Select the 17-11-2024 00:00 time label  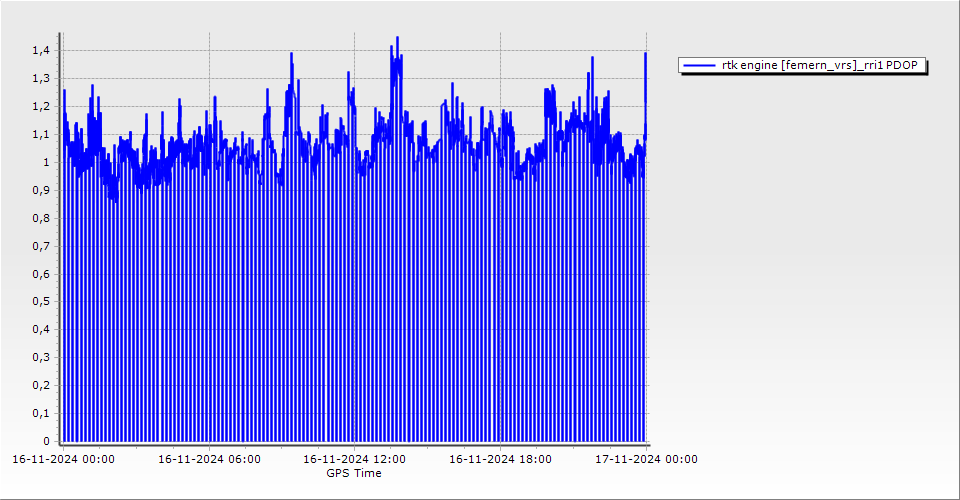click(x=646, y=459)
